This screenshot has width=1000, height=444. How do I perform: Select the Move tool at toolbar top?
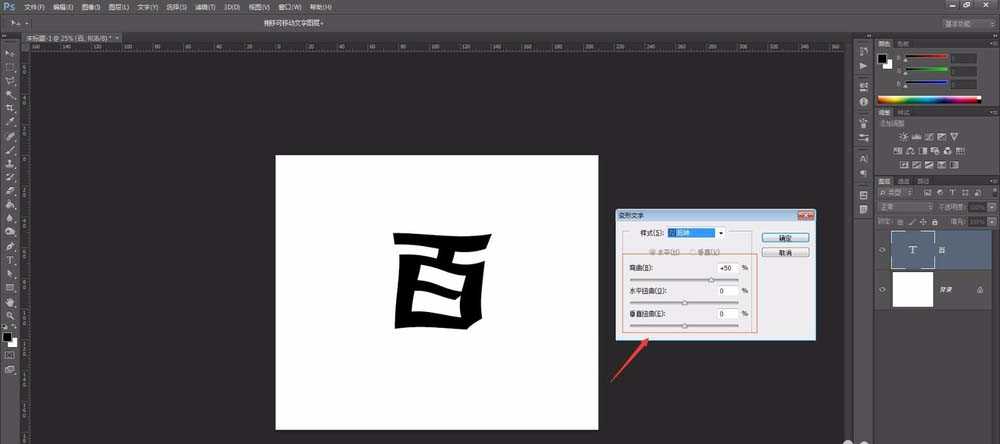coord(10,52)
